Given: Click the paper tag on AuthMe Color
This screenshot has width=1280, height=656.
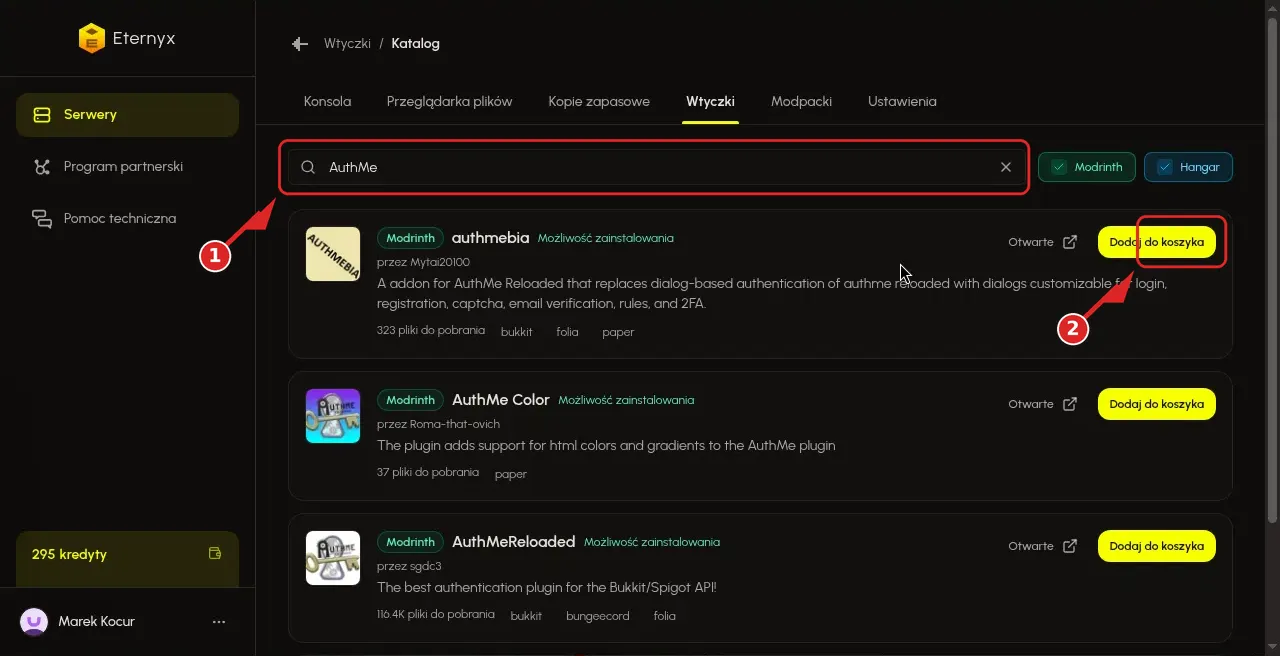Looking at the screenshot, I should pos(511,474).
